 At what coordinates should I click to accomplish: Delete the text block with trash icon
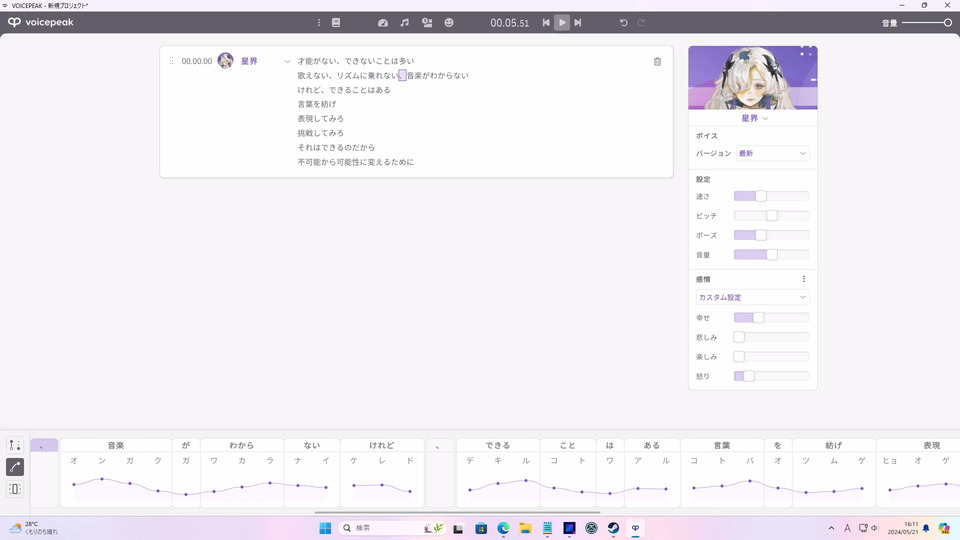[657, 61]
